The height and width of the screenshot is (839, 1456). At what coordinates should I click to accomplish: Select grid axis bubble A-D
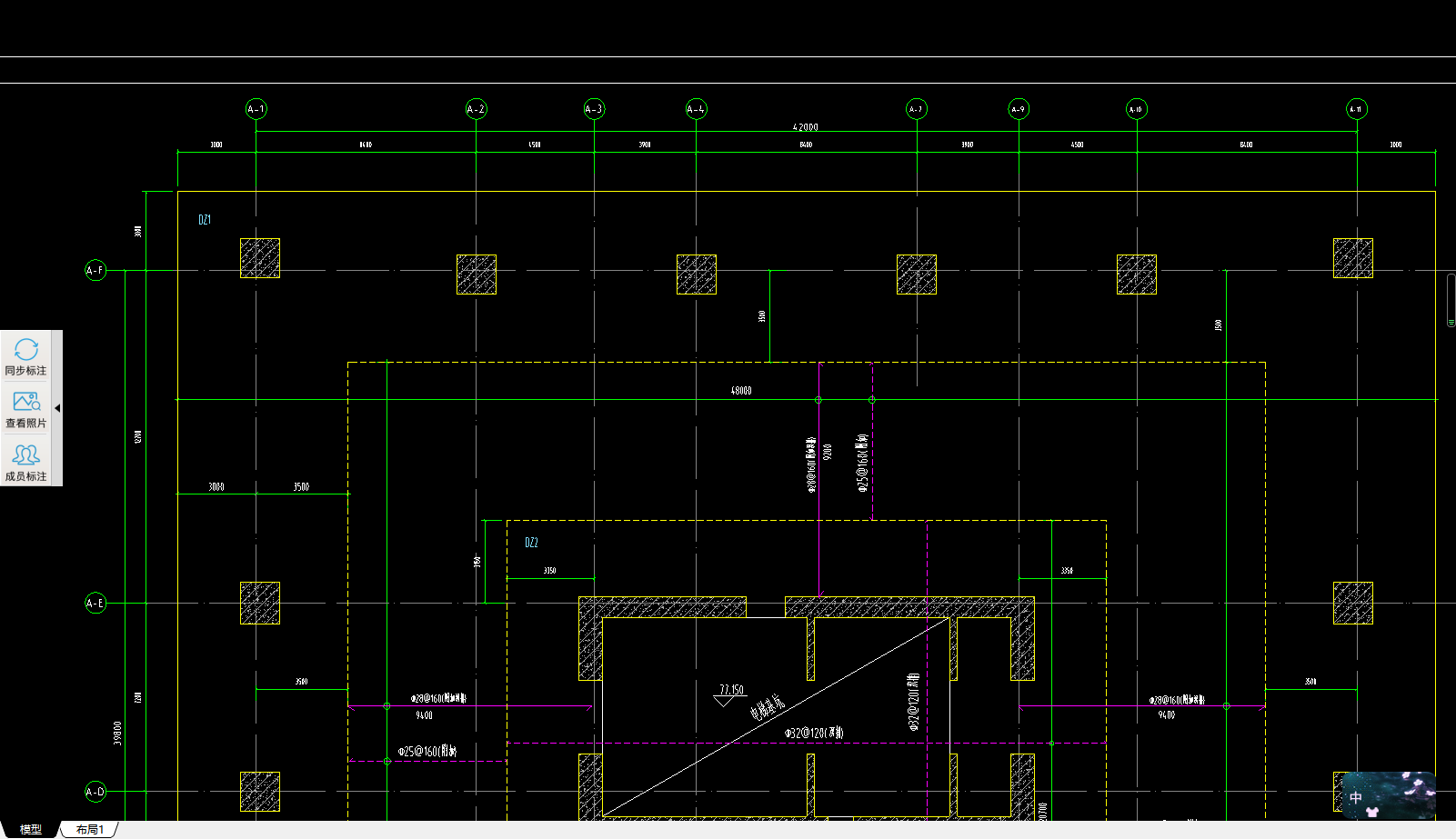pos(95,792)
